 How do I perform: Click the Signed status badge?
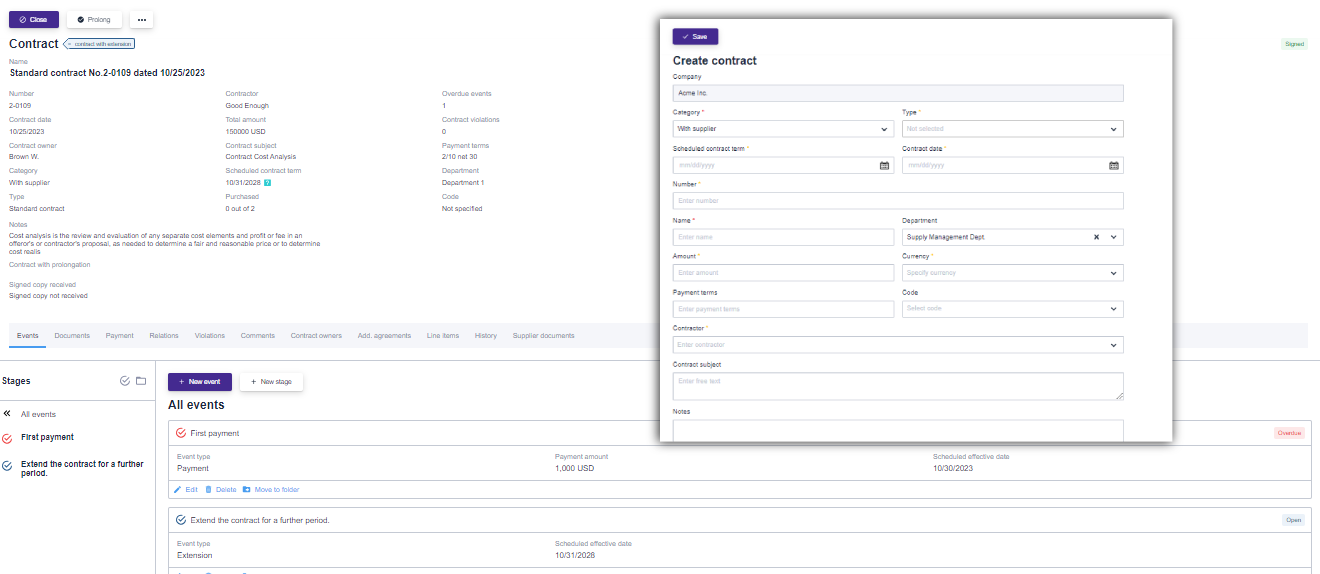(1294, 44)
